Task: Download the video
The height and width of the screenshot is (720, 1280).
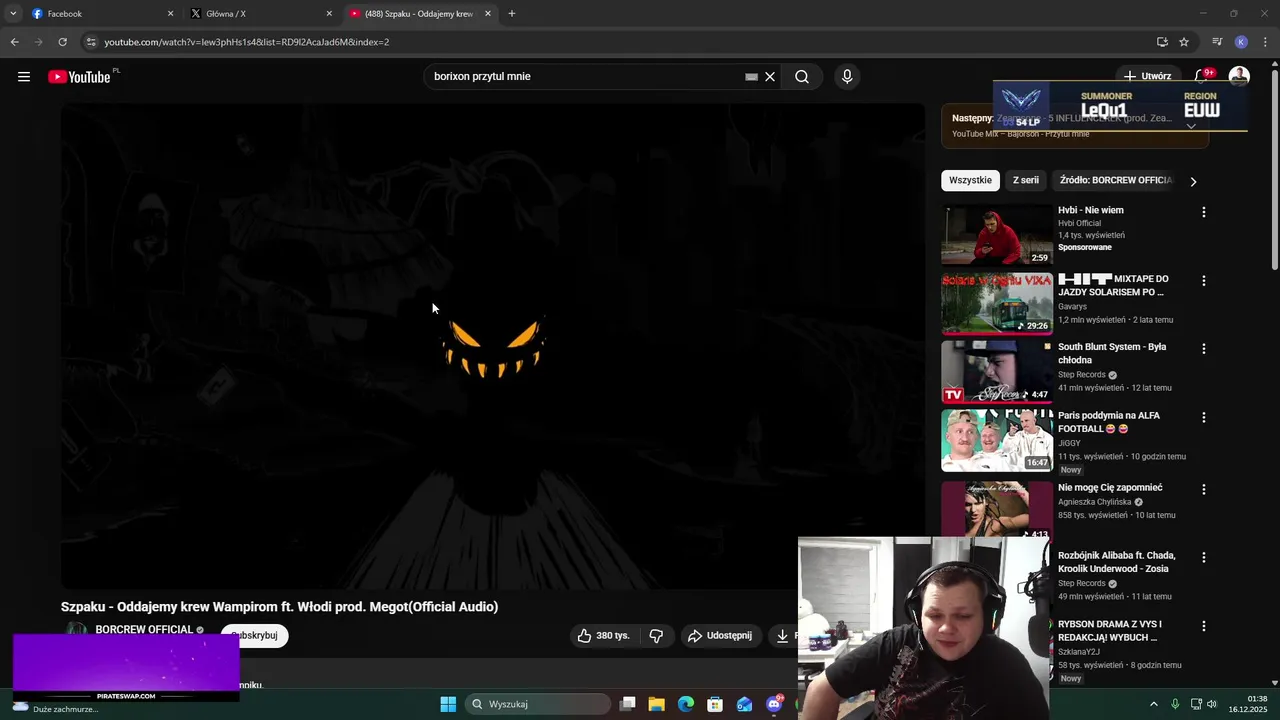Action: click(783, 636)
